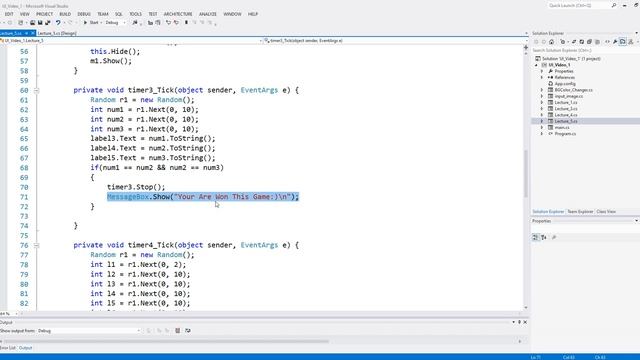Open Show output from Debug dropdown

(89, 331)
